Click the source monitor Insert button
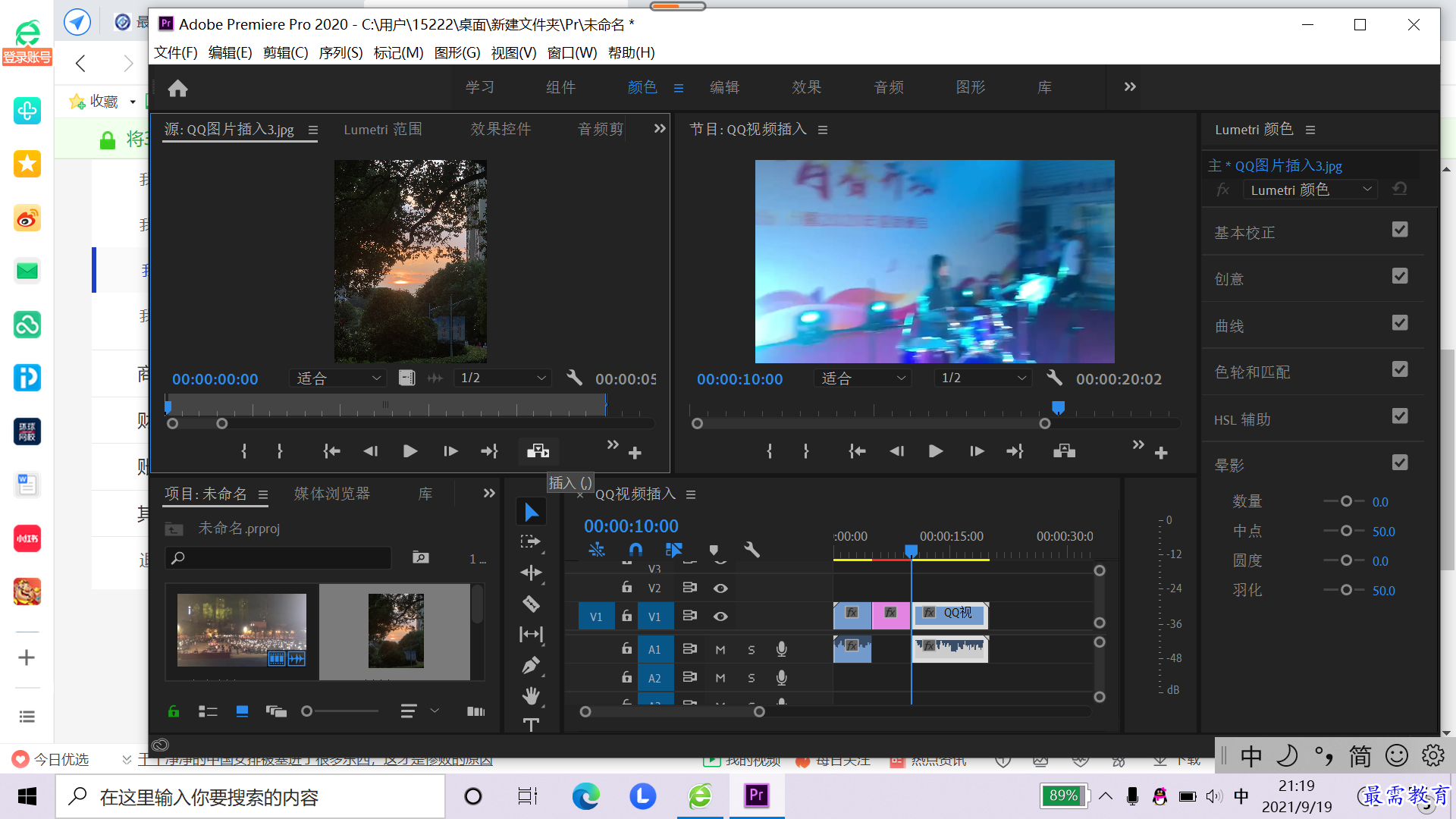Screen dimensions: 1456x819 (x=538, y=451)
